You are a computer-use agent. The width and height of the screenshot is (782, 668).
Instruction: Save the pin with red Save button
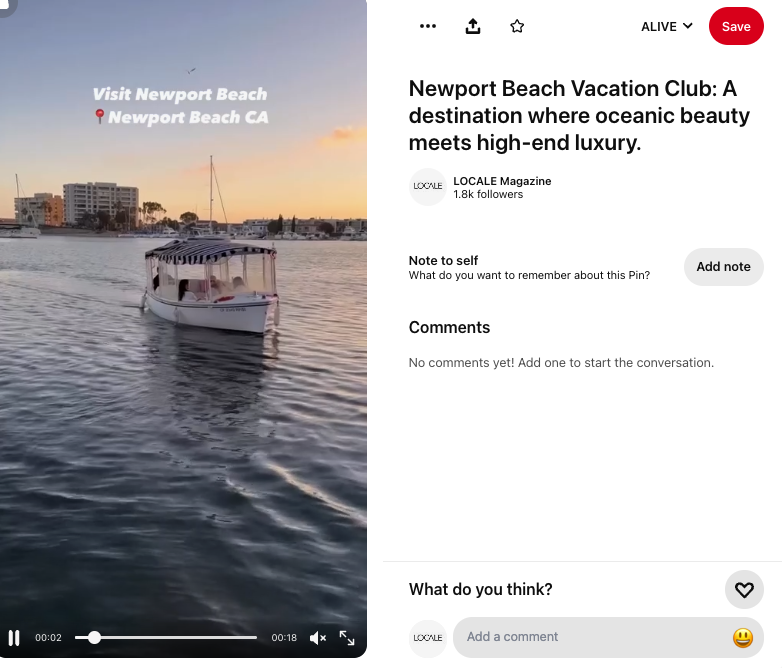736,26
